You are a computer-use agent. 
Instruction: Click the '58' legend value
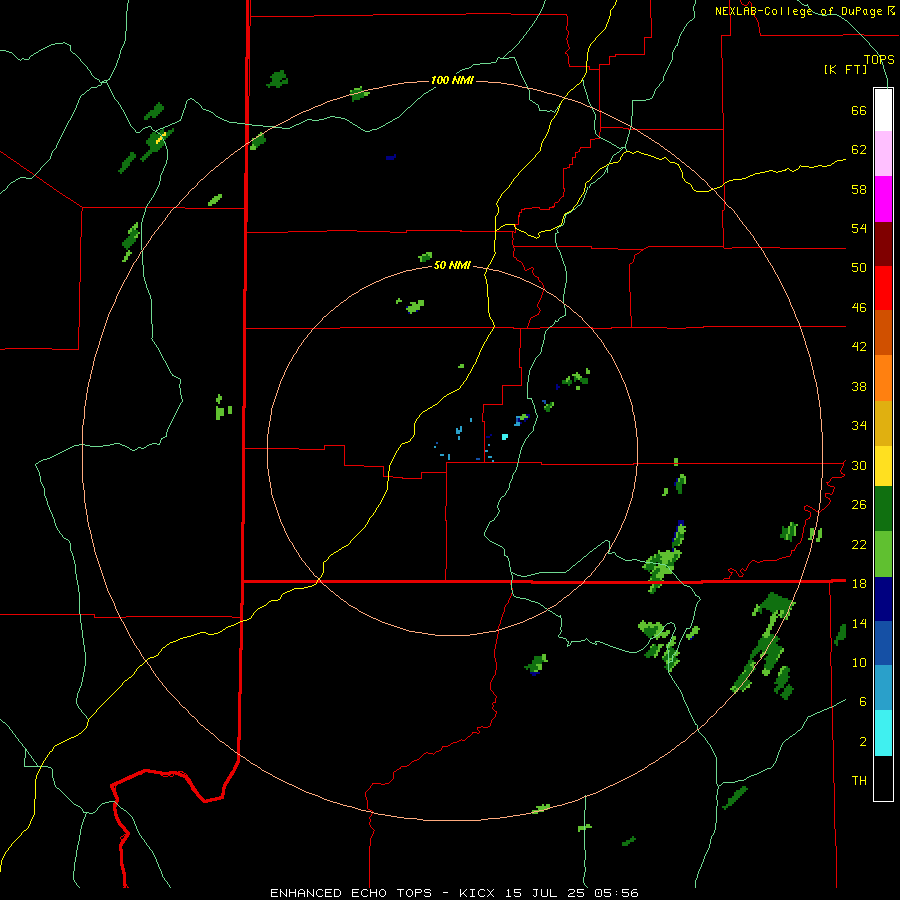coord(859,189)
